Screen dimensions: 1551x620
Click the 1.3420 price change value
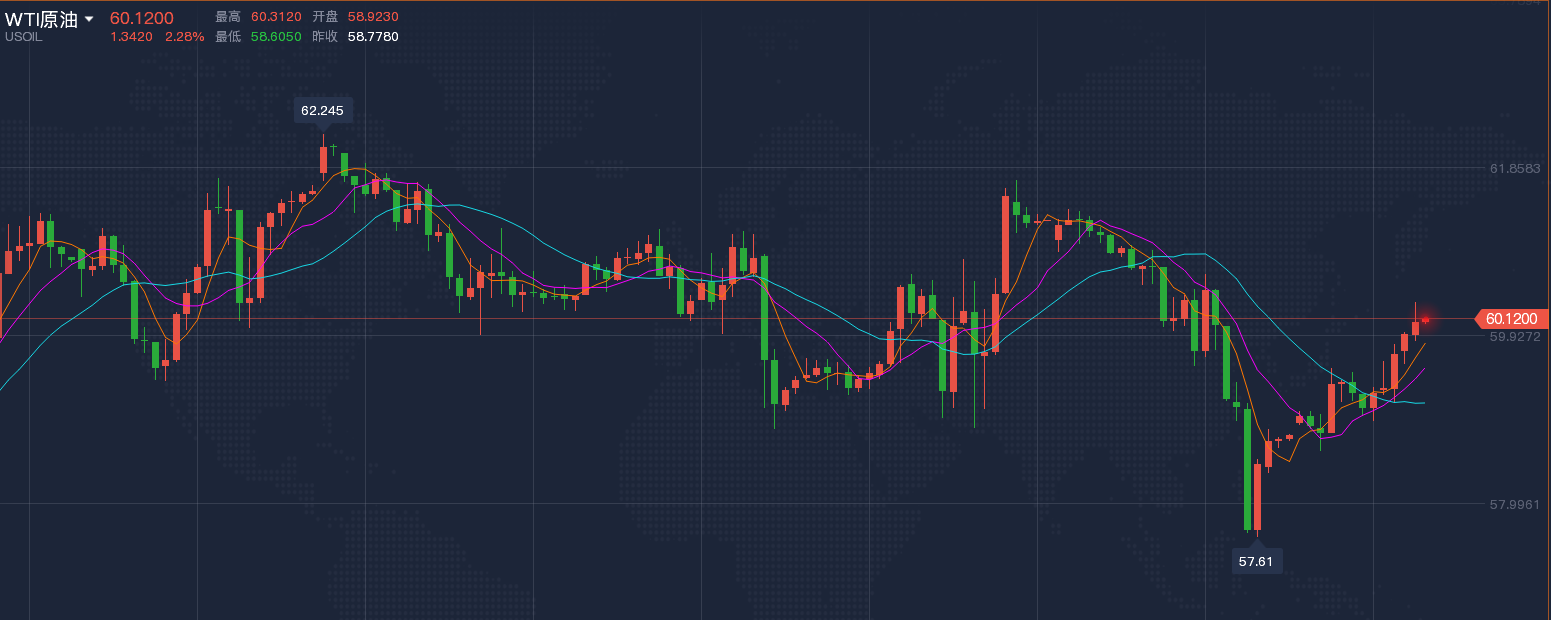131,37
